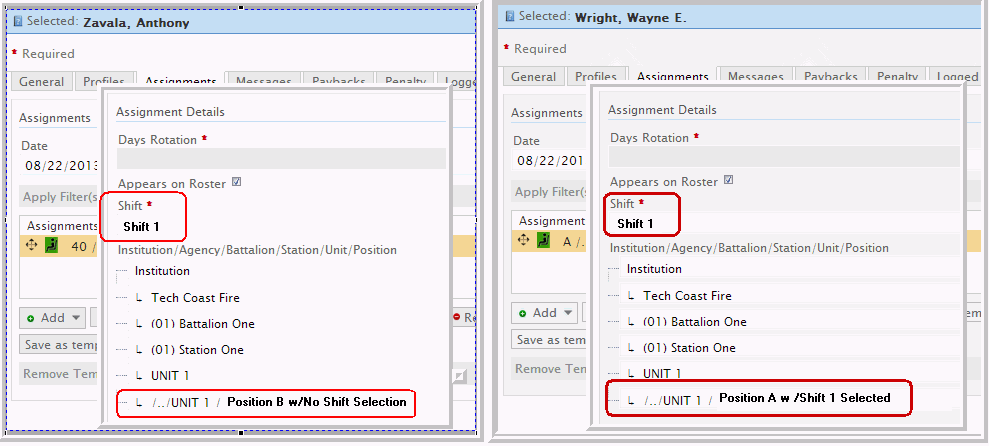Open the Add dropdown in Wright's panel

(545, 313)
